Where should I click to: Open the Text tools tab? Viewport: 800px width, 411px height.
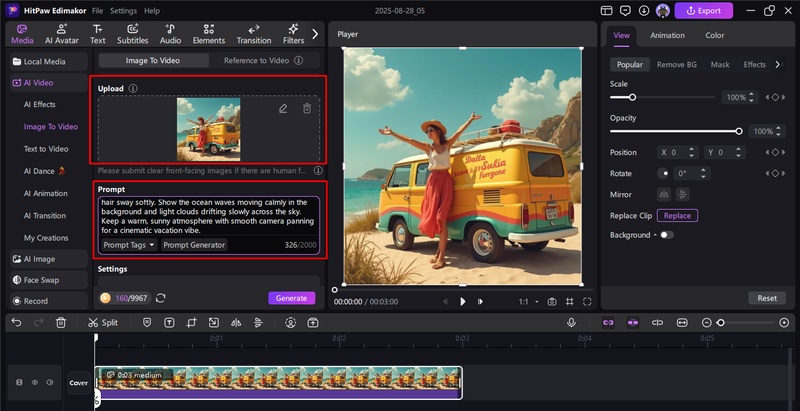(x=97, y=34)
